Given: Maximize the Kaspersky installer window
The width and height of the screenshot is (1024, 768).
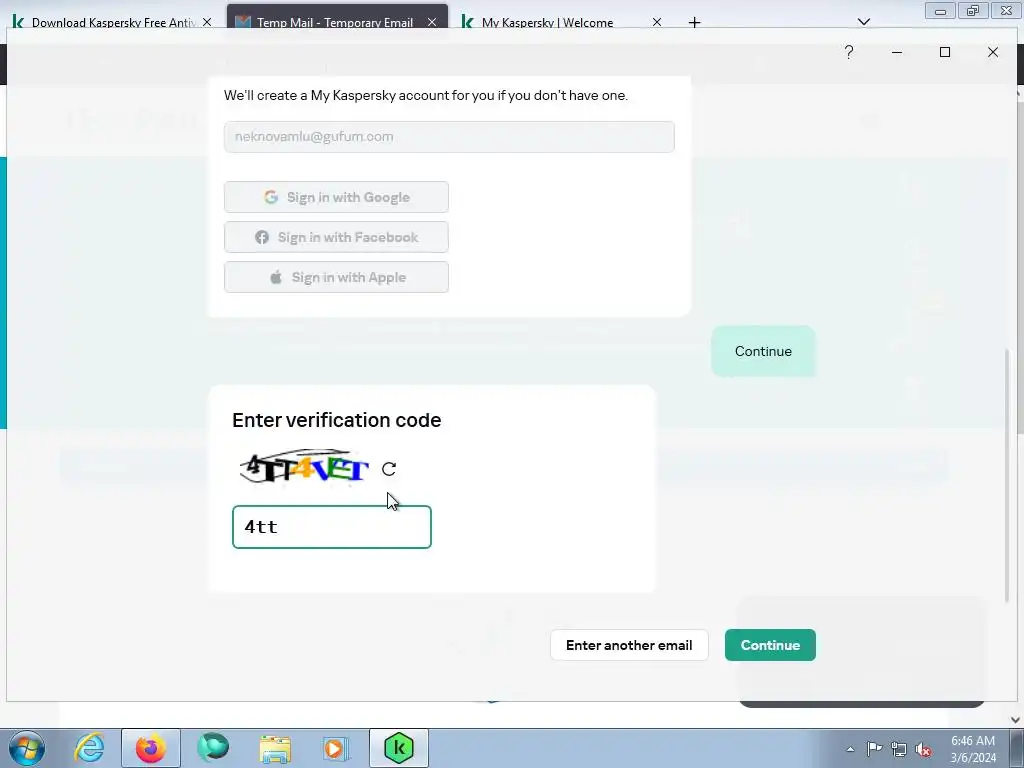Looking at the screenshot, I should pos(944,52).
